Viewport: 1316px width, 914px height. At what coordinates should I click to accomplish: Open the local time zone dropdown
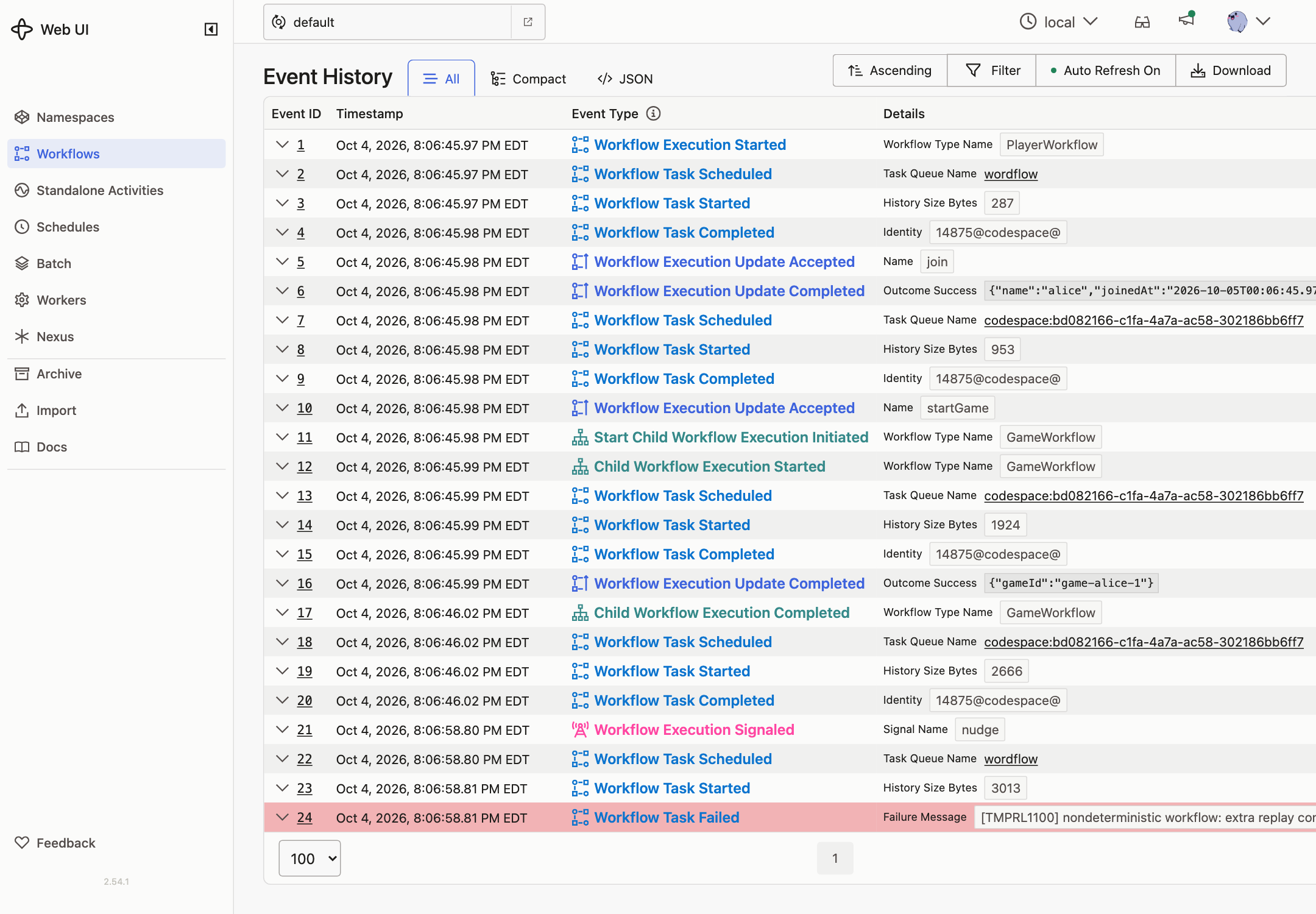pos(1059,22)
